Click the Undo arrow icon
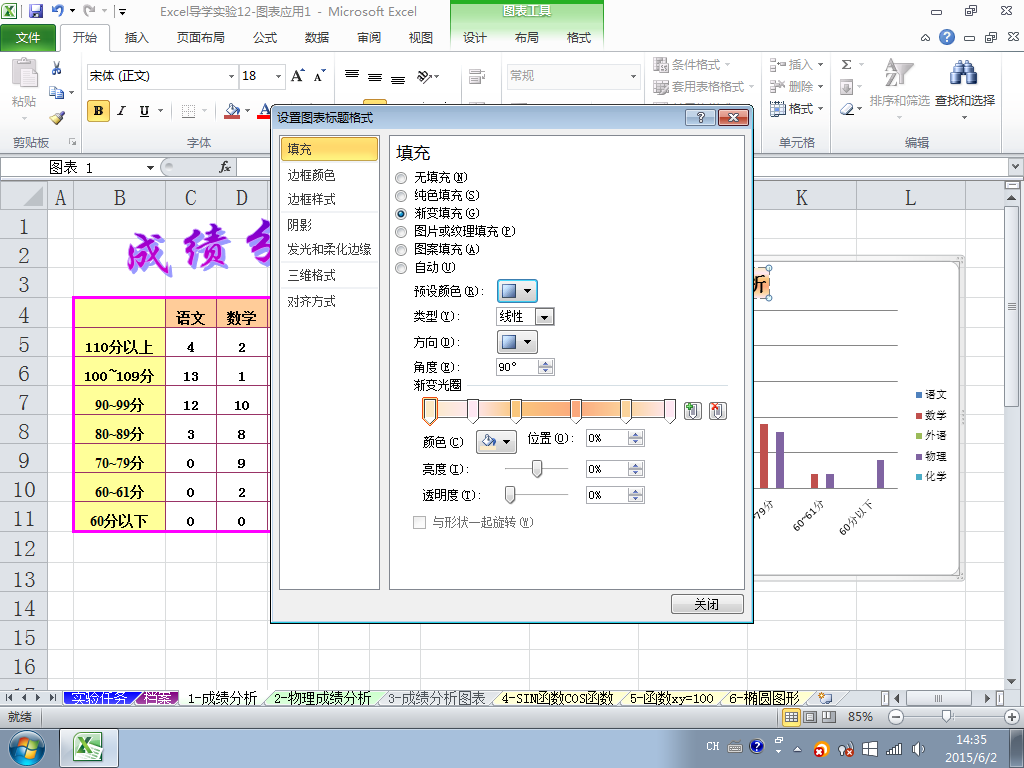Image resolution: width=1024 pixels, height=768 pixels. [57, 11]
